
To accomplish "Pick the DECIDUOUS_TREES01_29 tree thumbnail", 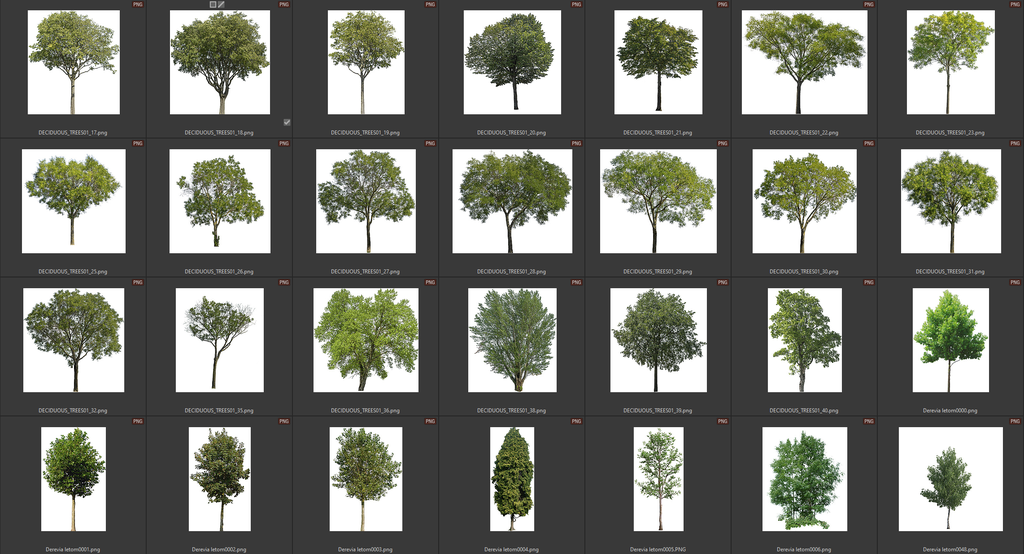I will [658, 201].
